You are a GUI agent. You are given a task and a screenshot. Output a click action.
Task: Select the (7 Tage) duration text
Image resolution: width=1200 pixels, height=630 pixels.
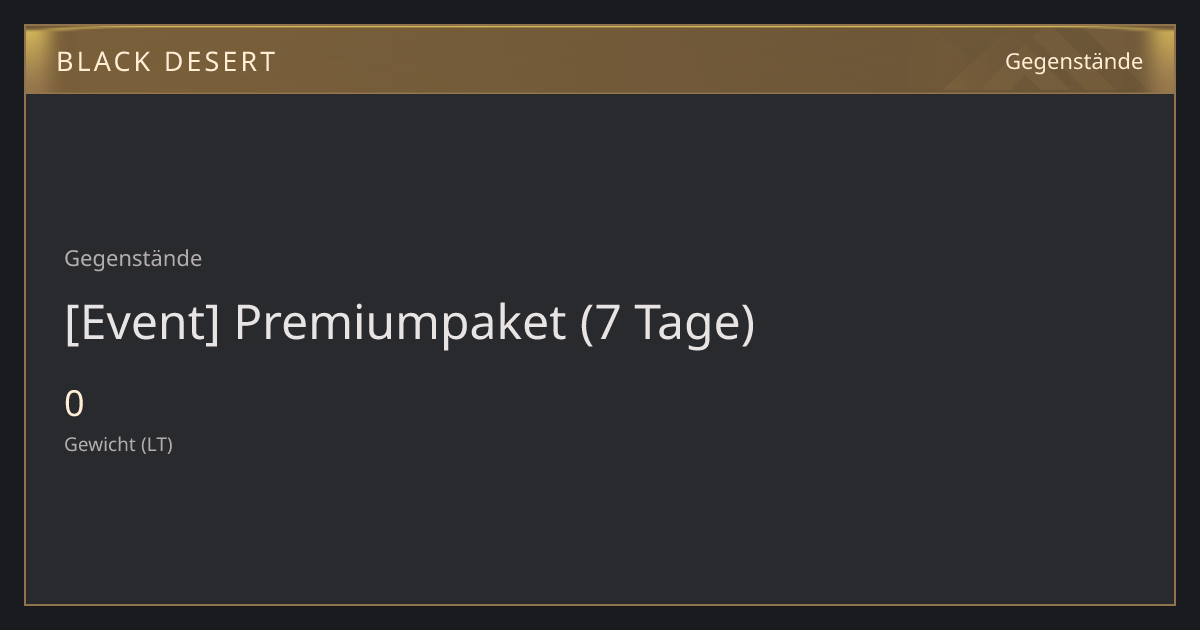click(x=667, y=323)
